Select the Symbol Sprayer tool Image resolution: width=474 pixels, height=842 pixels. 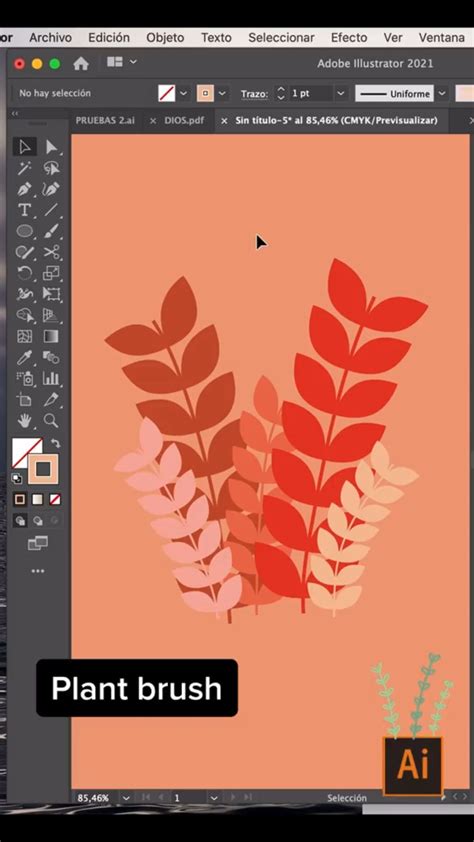25,378
